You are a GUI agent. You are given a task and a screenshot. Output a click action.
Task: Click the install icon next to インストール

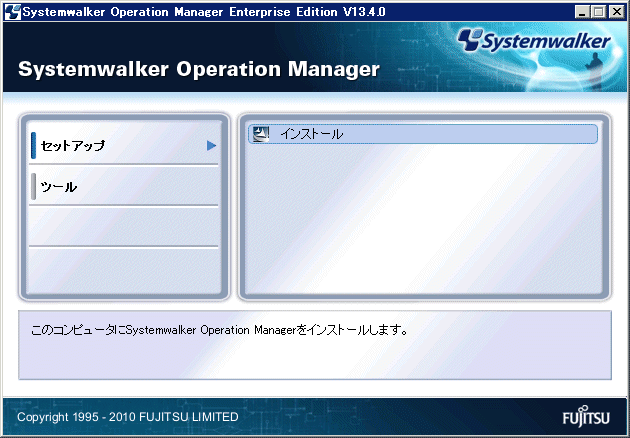pyautogui.click(x=261, y=134)
